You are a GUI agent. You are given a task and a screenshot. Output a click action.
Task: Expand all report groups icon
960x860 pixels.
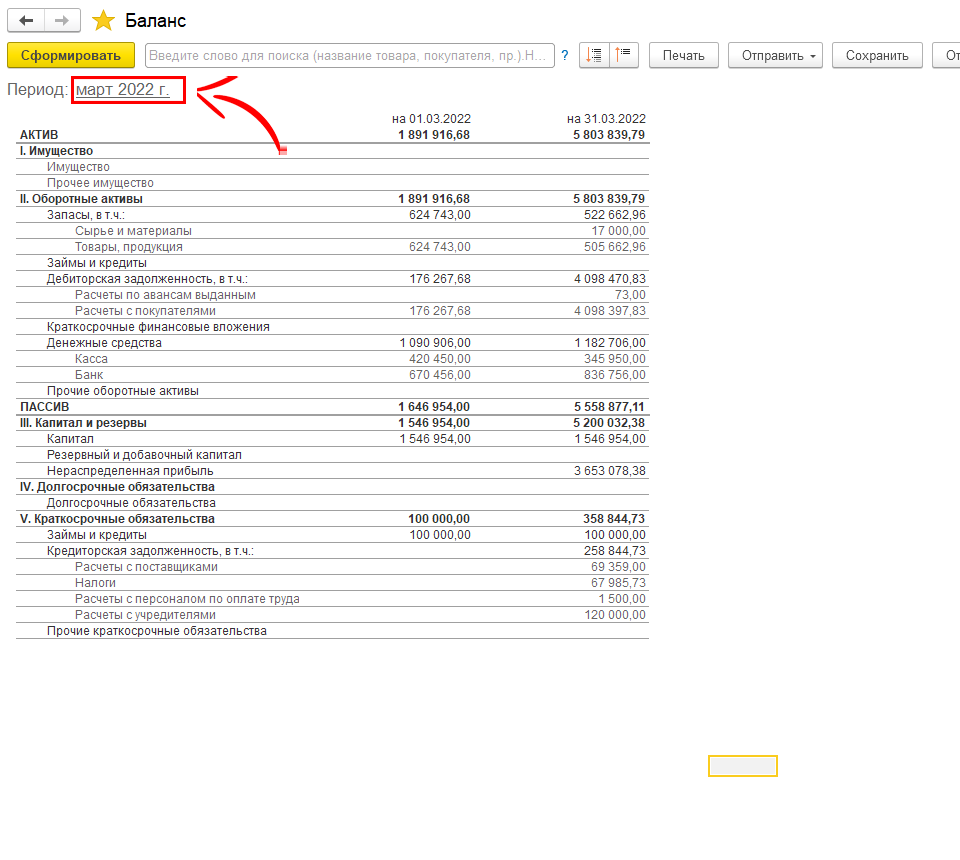tap(594, 56)
